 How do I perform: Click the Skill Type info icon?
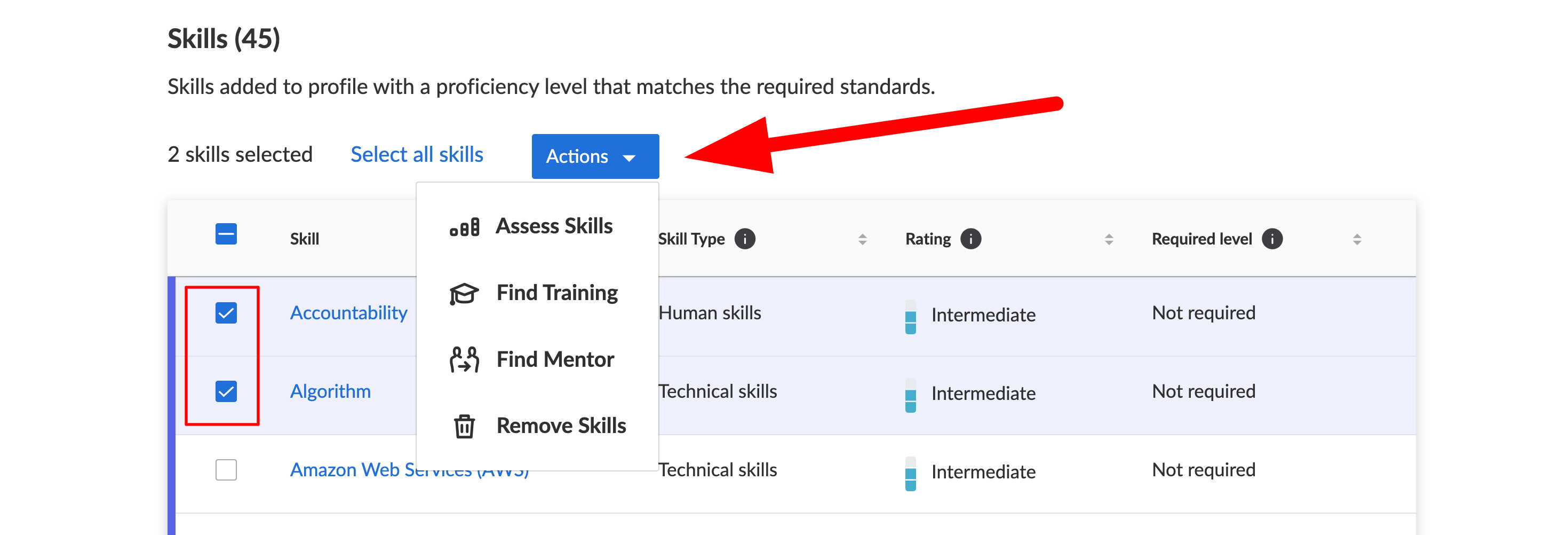pyautogui.click(x=744, y=239)
